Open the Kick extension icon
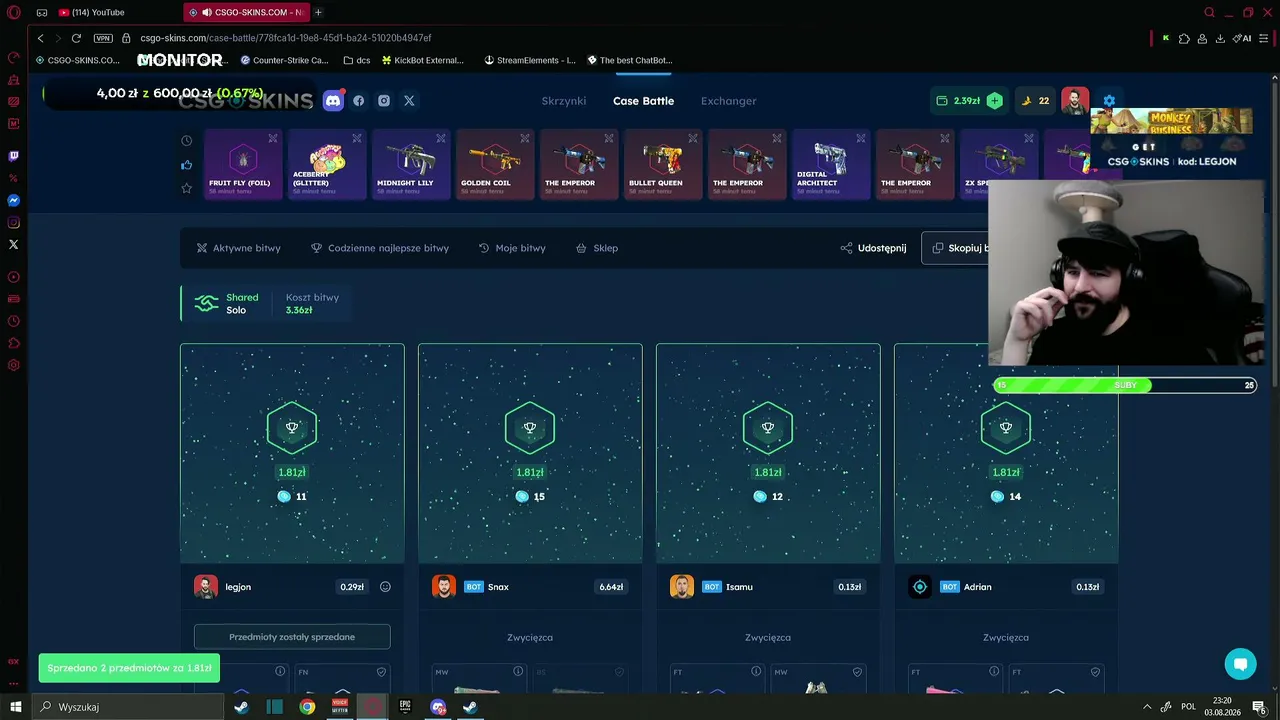This screenshot has height=720, width=1280. (1165, 38)
